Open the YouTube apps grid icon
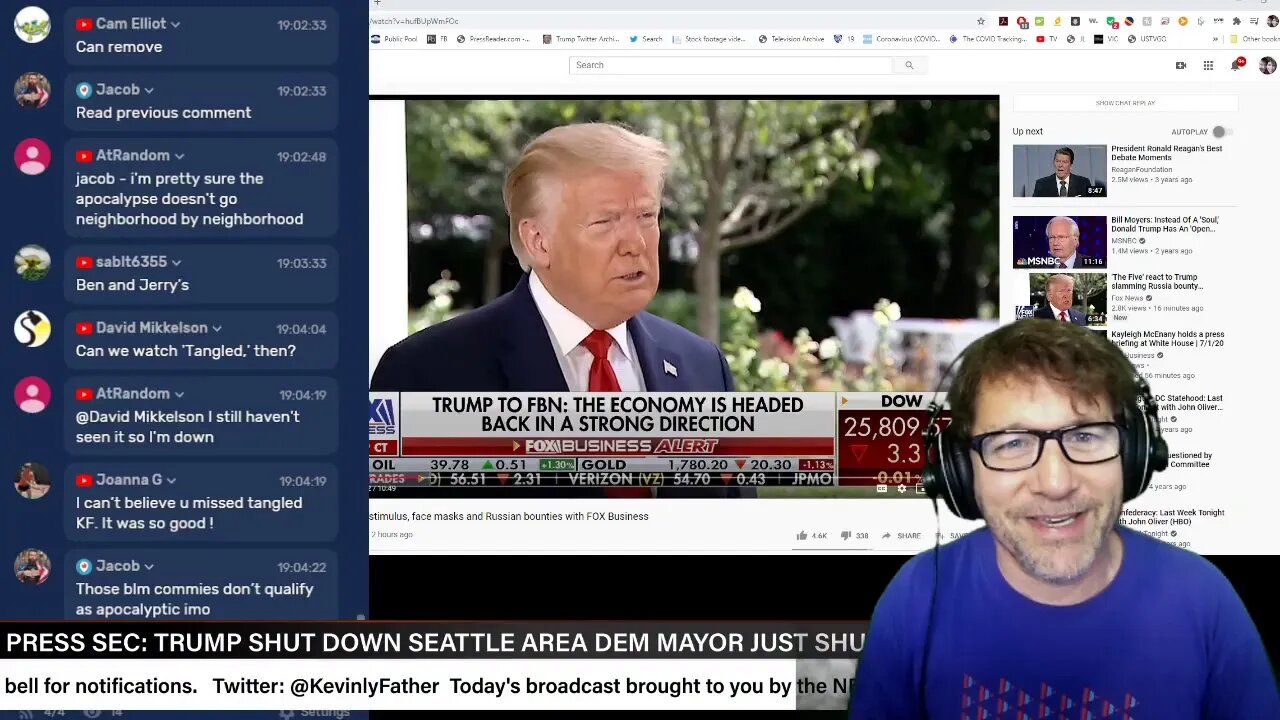 coord(1208,65)
